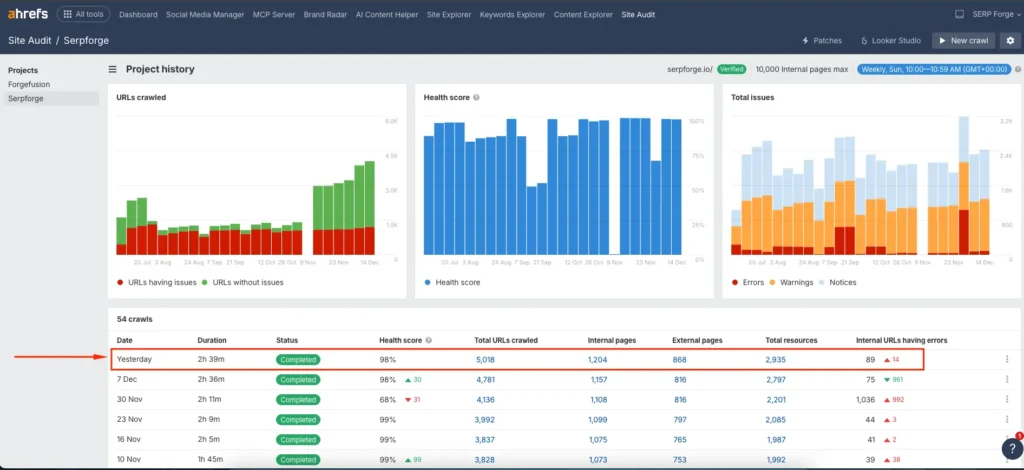Image resolution: width=1024 pixels, height=470 pixels.
Task: Open the crawl settings gear icon
Action: (1010, 41)
